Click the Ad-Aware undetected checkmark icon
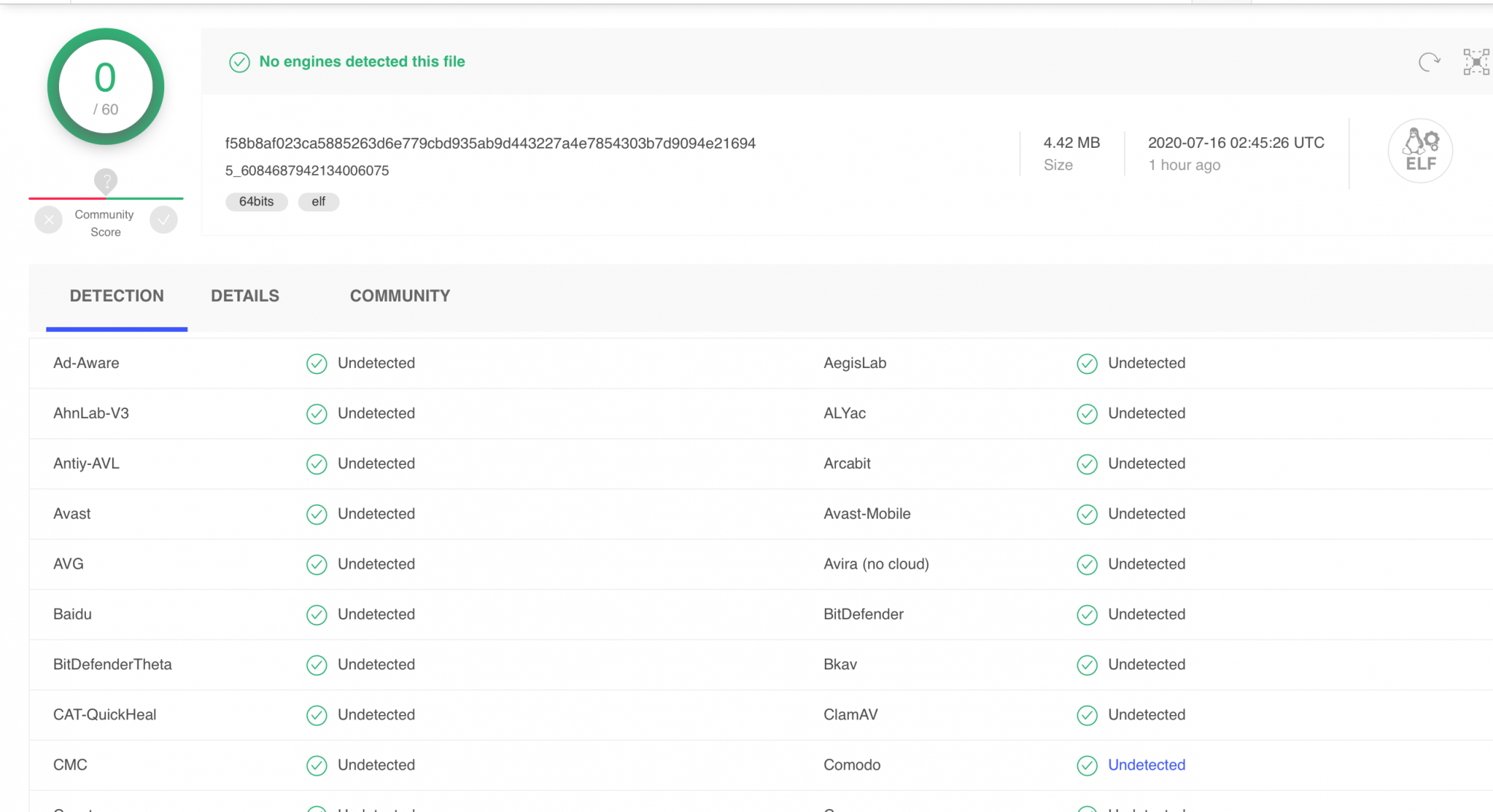The image size is (1493, 812). click(x=317, y=363)
